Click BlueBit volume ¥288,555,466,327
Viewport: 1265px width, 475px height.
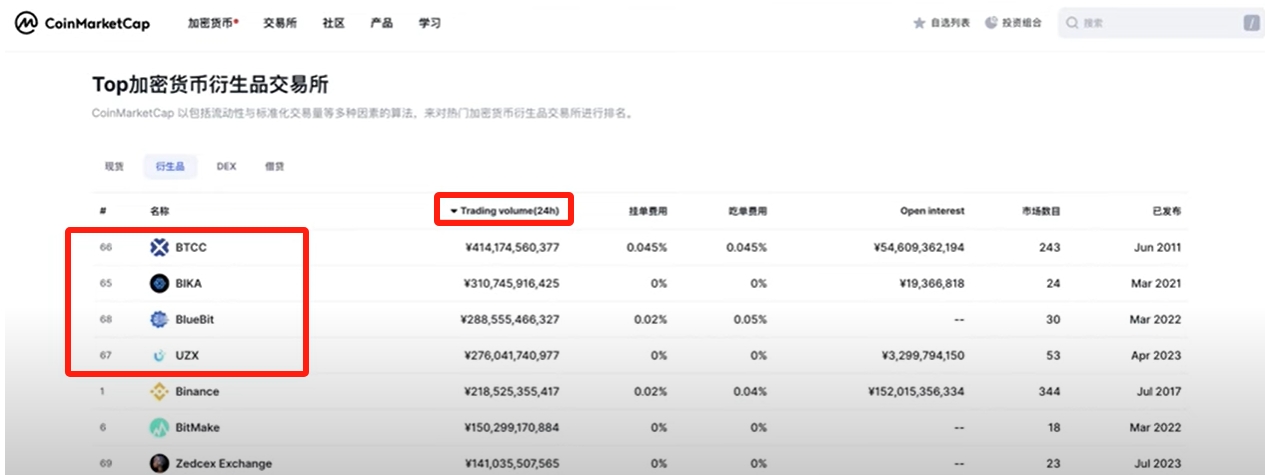[510, 319]
